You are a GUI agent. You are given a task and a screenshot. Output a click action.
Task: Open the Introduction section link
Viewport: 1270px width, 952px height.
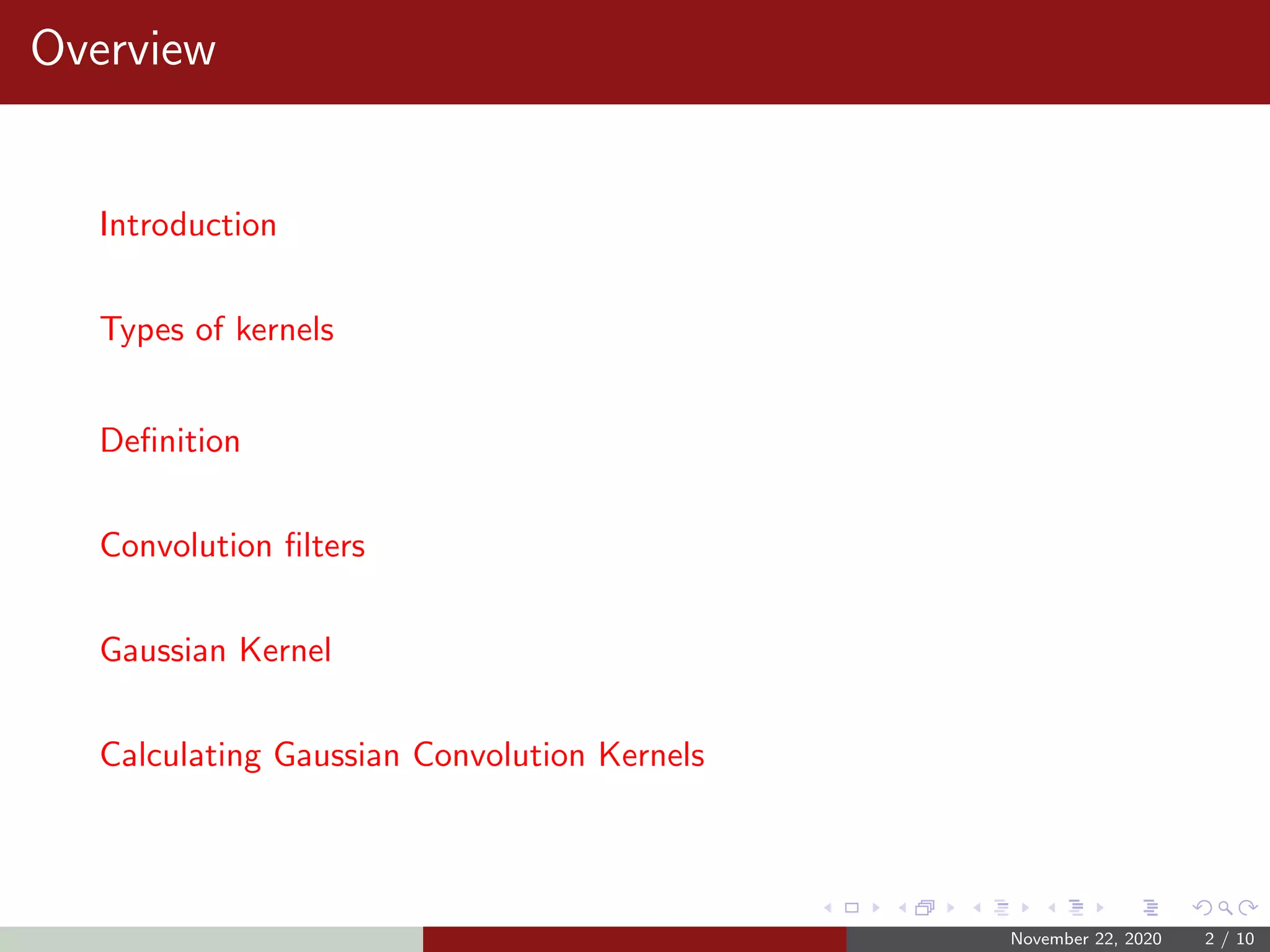tap(189, 224)
